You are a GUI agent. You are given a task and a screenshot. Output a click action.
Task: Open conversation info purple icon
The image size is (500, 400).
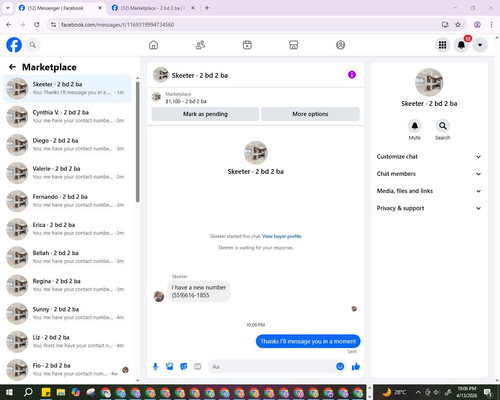[x=352, y=75]
